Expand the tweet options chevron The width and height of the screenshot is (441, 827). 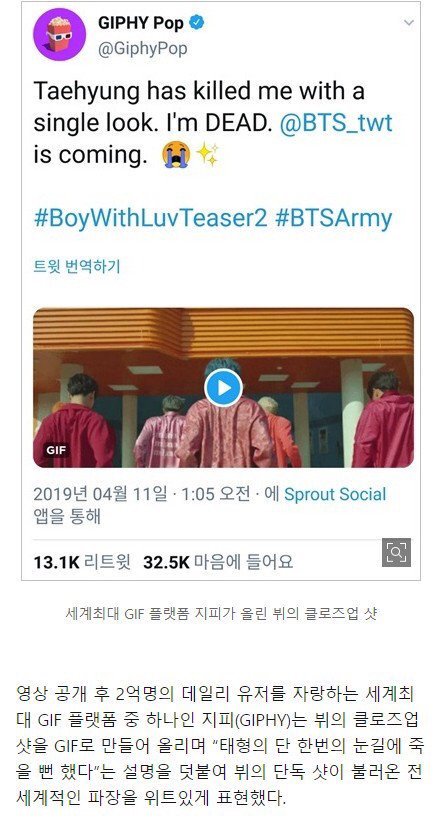408,23
